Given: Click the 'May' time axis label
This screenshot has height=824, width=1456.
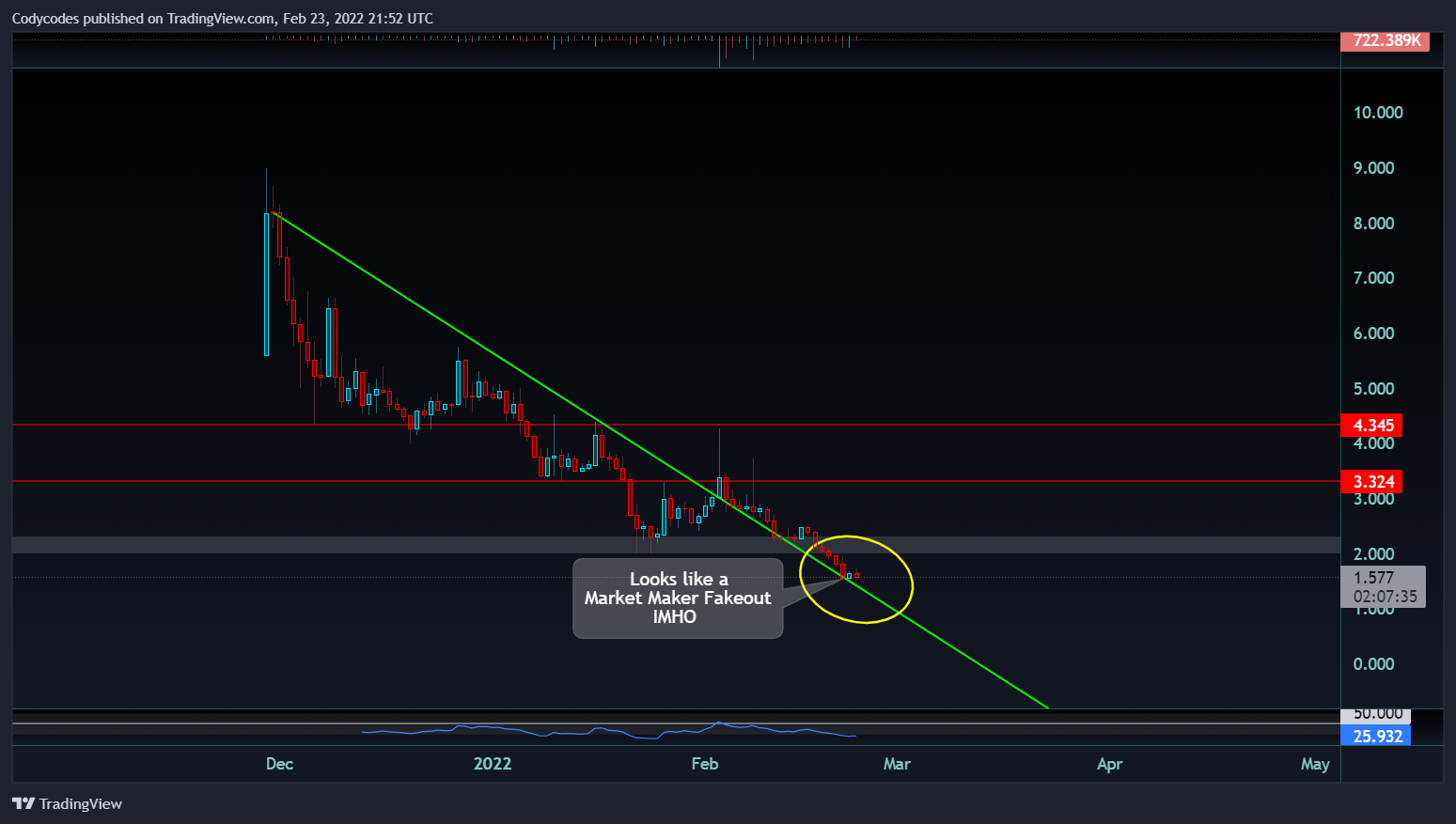Looking at the screenshot, I should [1315, 764].
